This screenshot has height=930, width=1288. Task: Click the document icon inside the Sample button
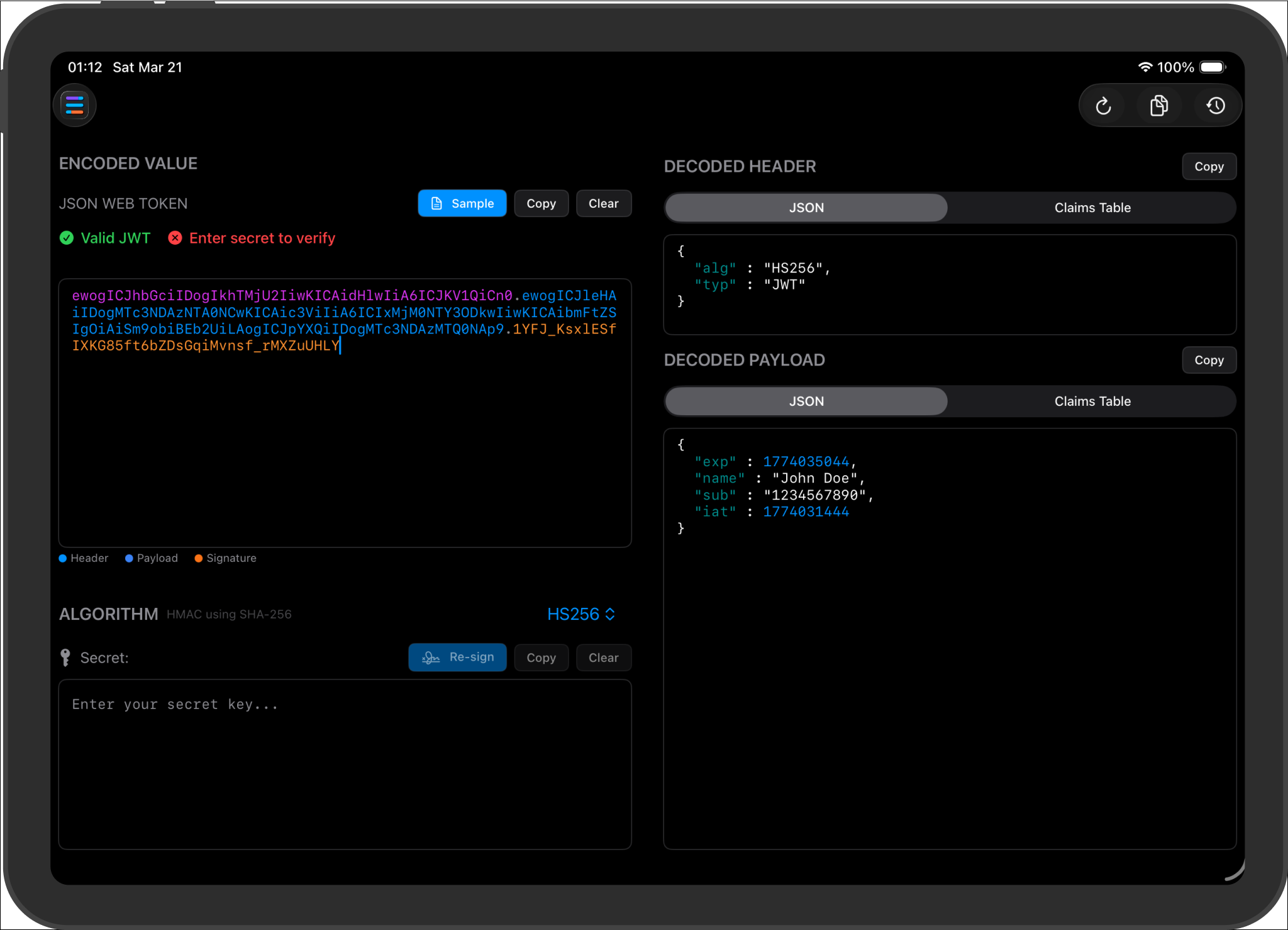pyautogui.click(x=437, y=203)
